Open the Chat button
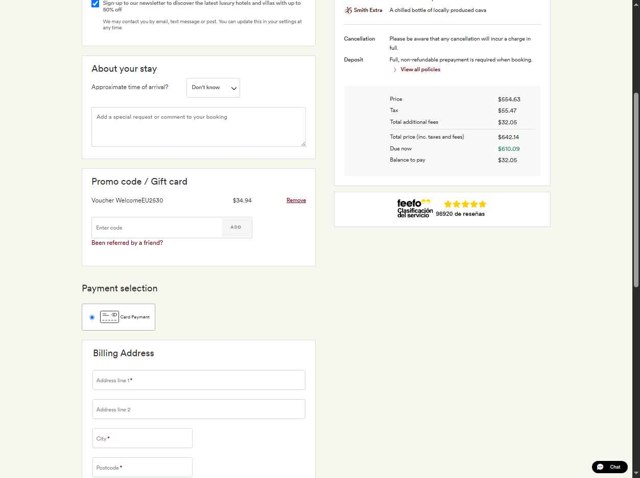The width and height of the screenshot is (640, 478). pyautogui.click(x=609, y=467)
